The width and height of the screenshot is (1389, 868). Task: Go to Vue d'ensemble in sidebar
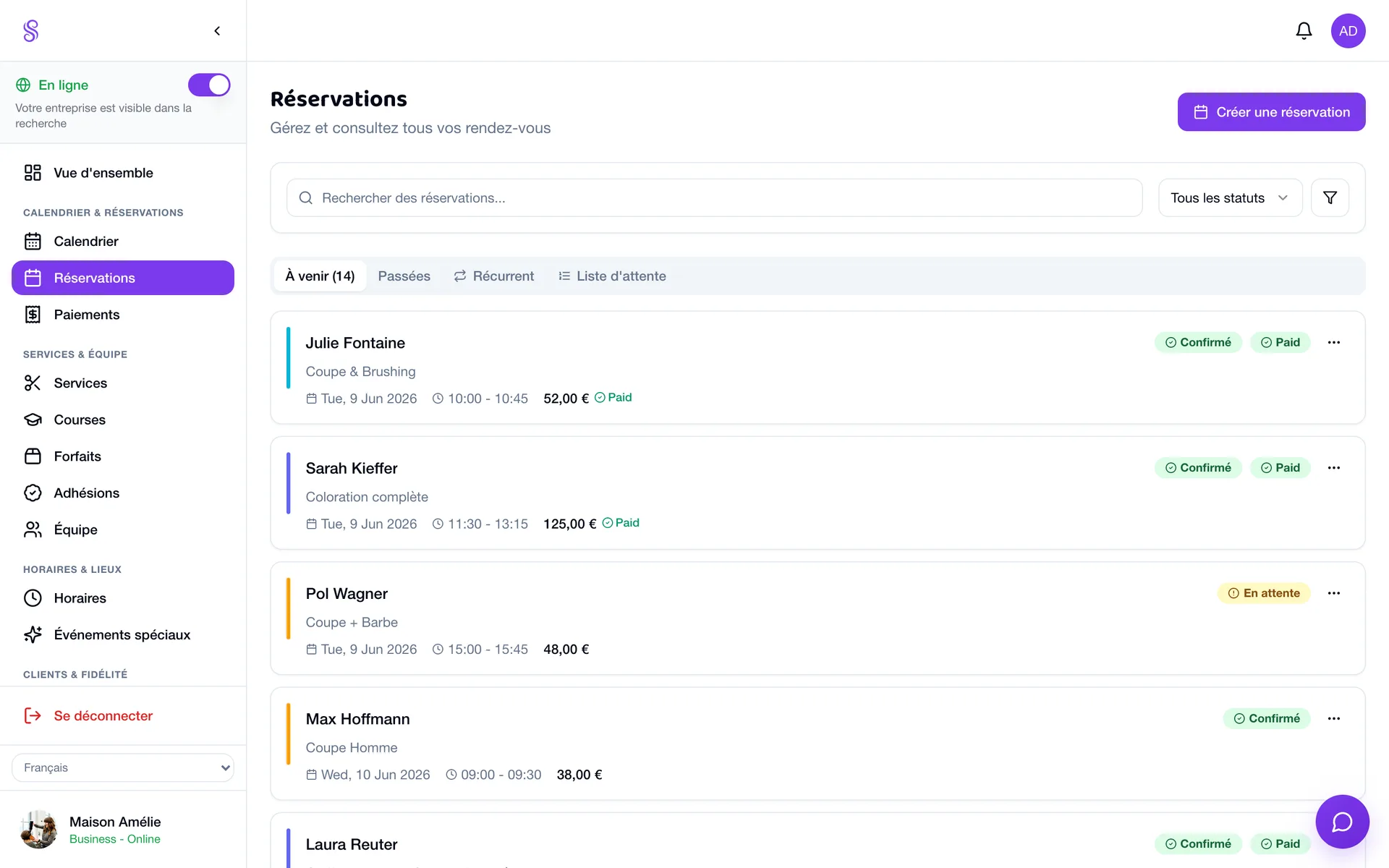(123, 173)
